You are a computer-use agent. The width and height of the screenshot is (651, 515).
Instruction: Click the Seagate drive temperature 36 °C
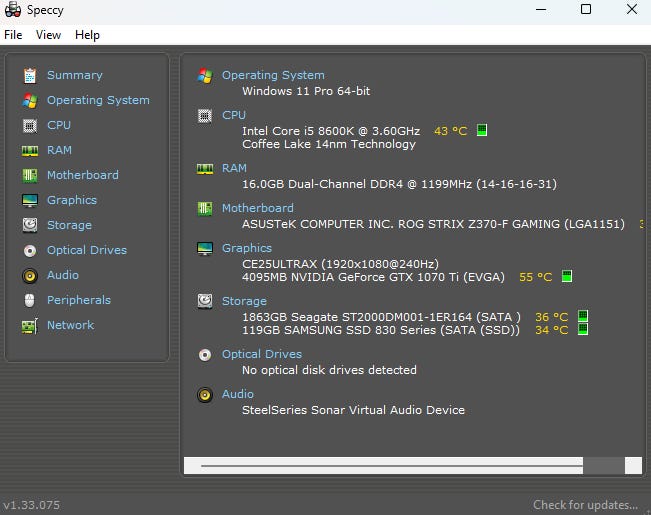click(x=551, y=317)
